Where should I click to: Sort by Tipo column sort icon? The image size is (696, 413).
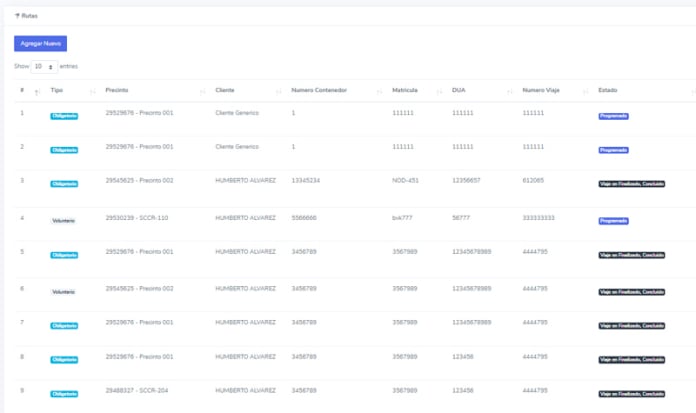coord(92,92)
